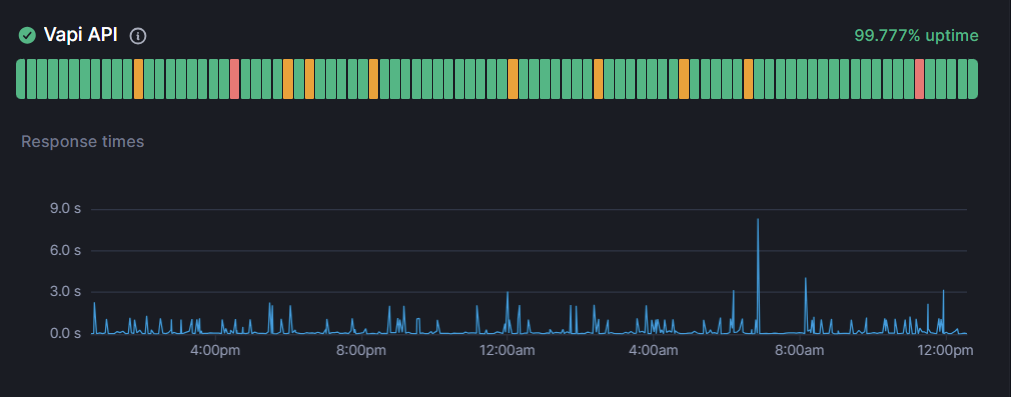
Task: Select the rightmost orange degraded bar
Action: pyautogui.click(x=749, y=79)
